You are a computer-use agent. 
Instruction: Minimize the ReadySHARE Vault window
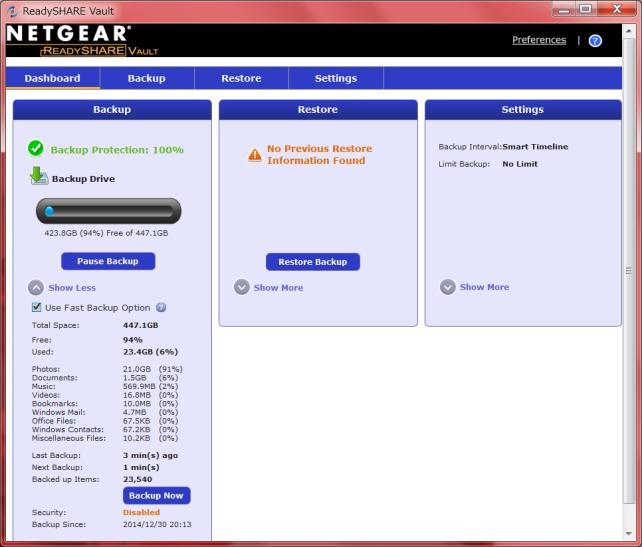click(564, 9)
